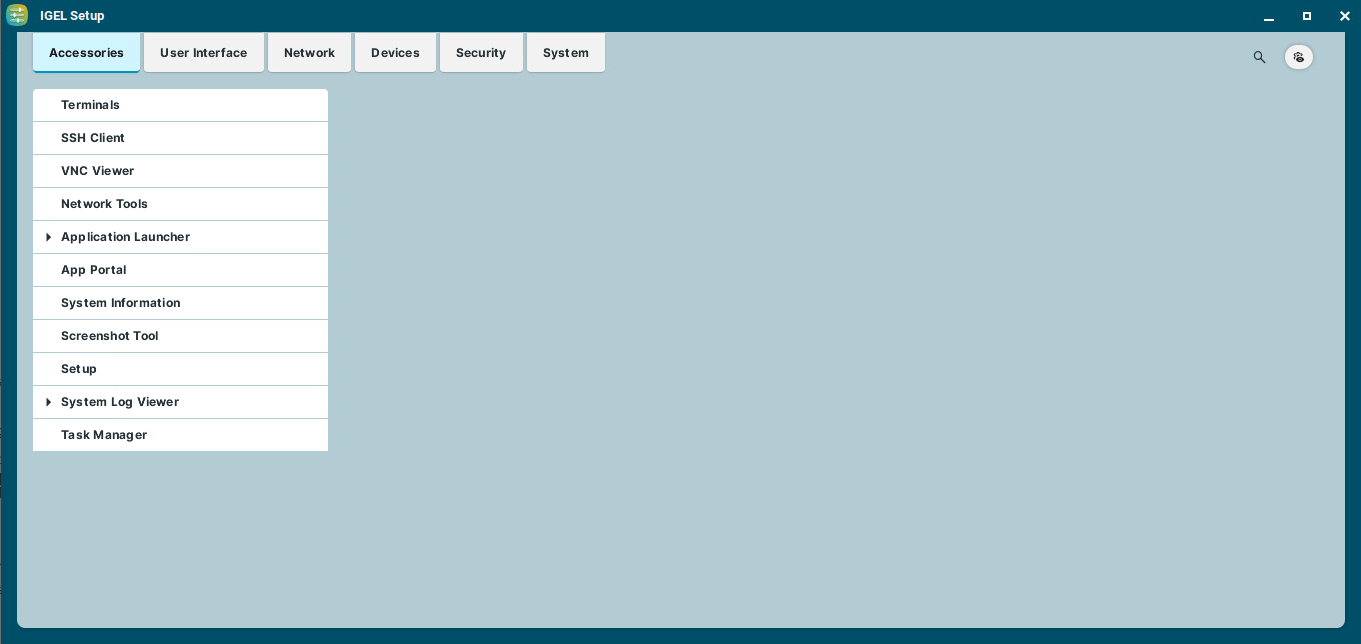
Task: Click the gear-with-eye settings view icon
Action: [x=1298, y=57]
